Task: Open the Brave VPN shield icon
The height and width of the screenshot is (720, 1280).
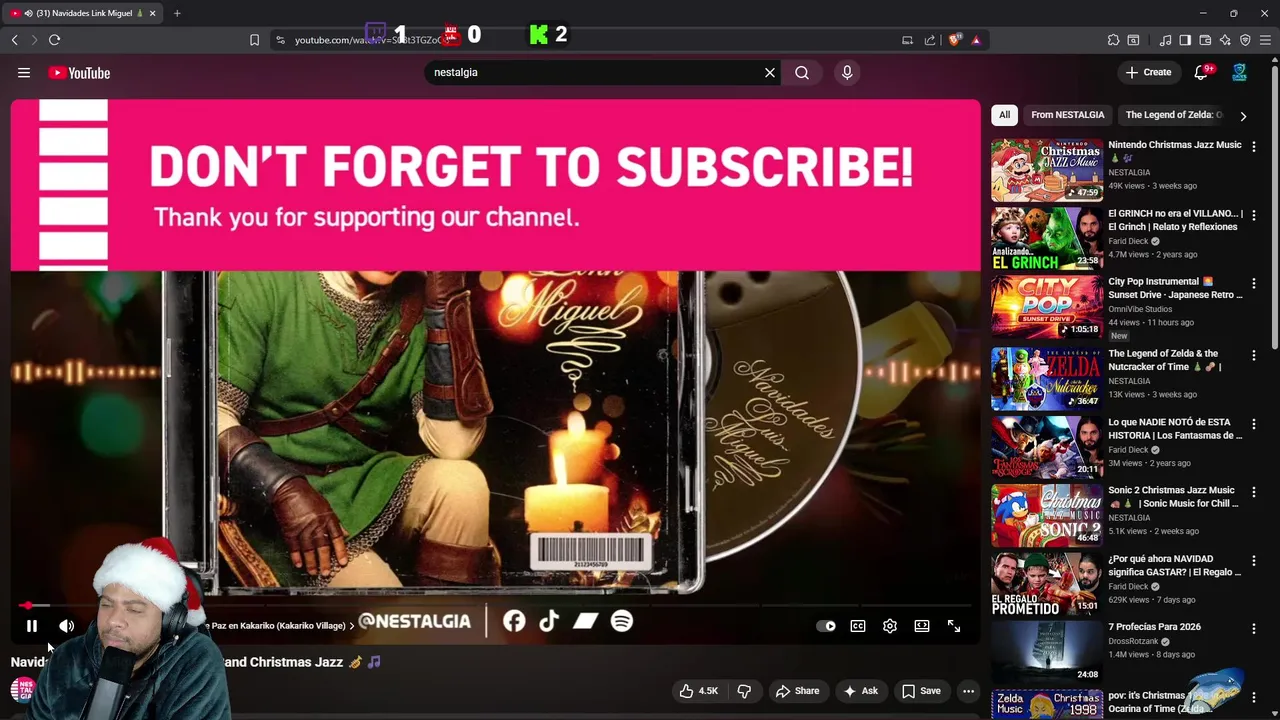Action: pyautogui.click(x=1245, y=40)
